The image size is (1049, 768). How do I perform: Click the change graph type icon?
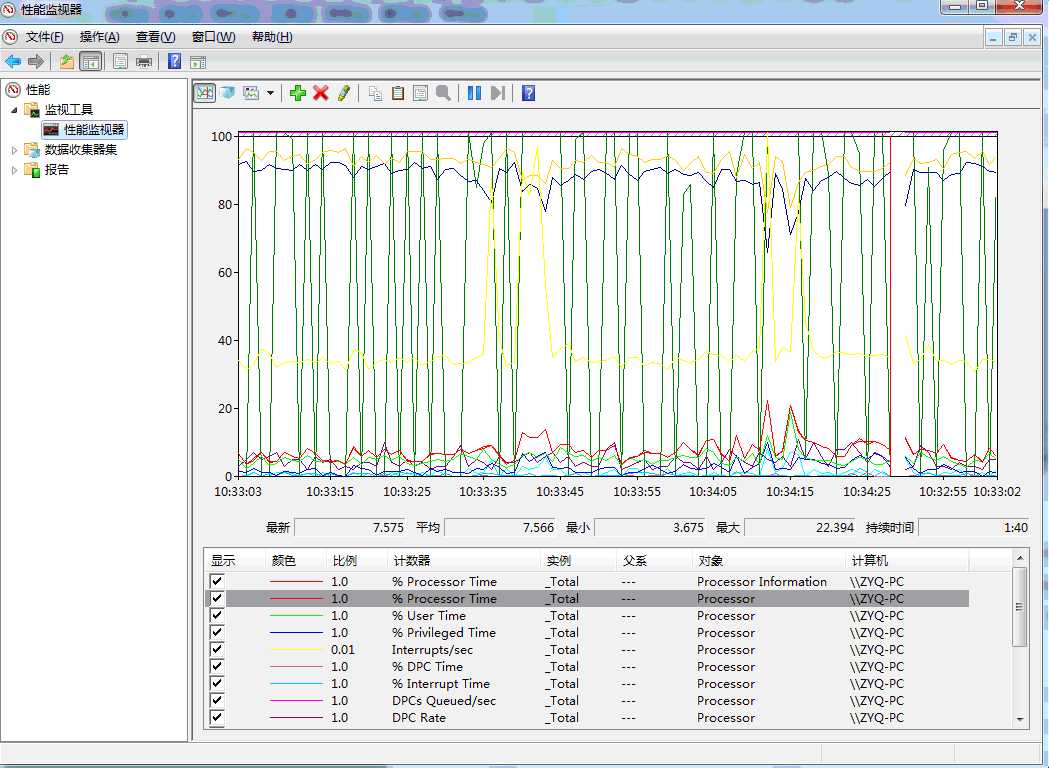(251, 93)
